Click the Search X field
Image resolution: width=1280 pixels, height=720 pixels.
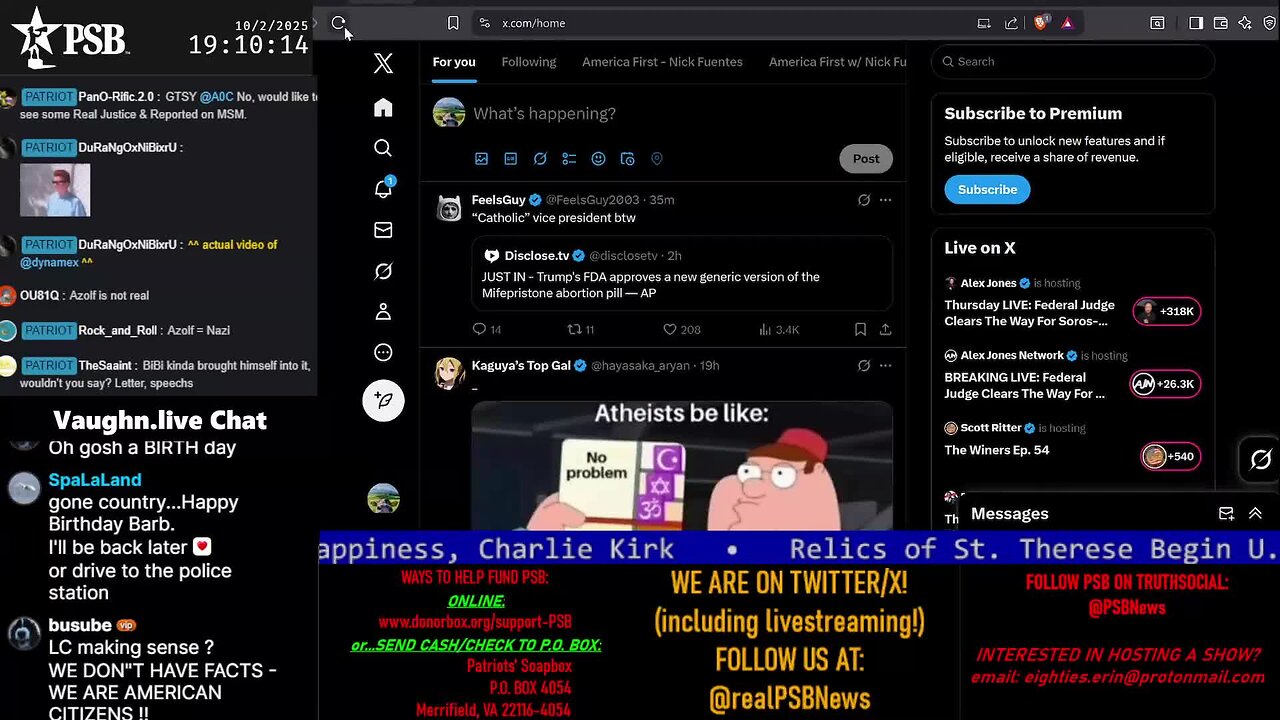(1073, 62)
